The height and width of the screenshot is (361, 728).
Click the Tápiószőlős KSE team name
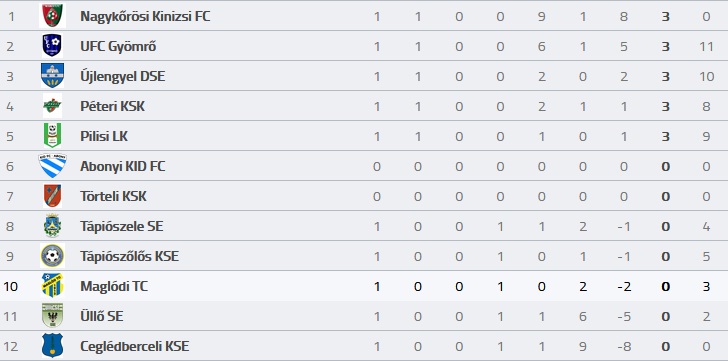(x=130, y=257)
